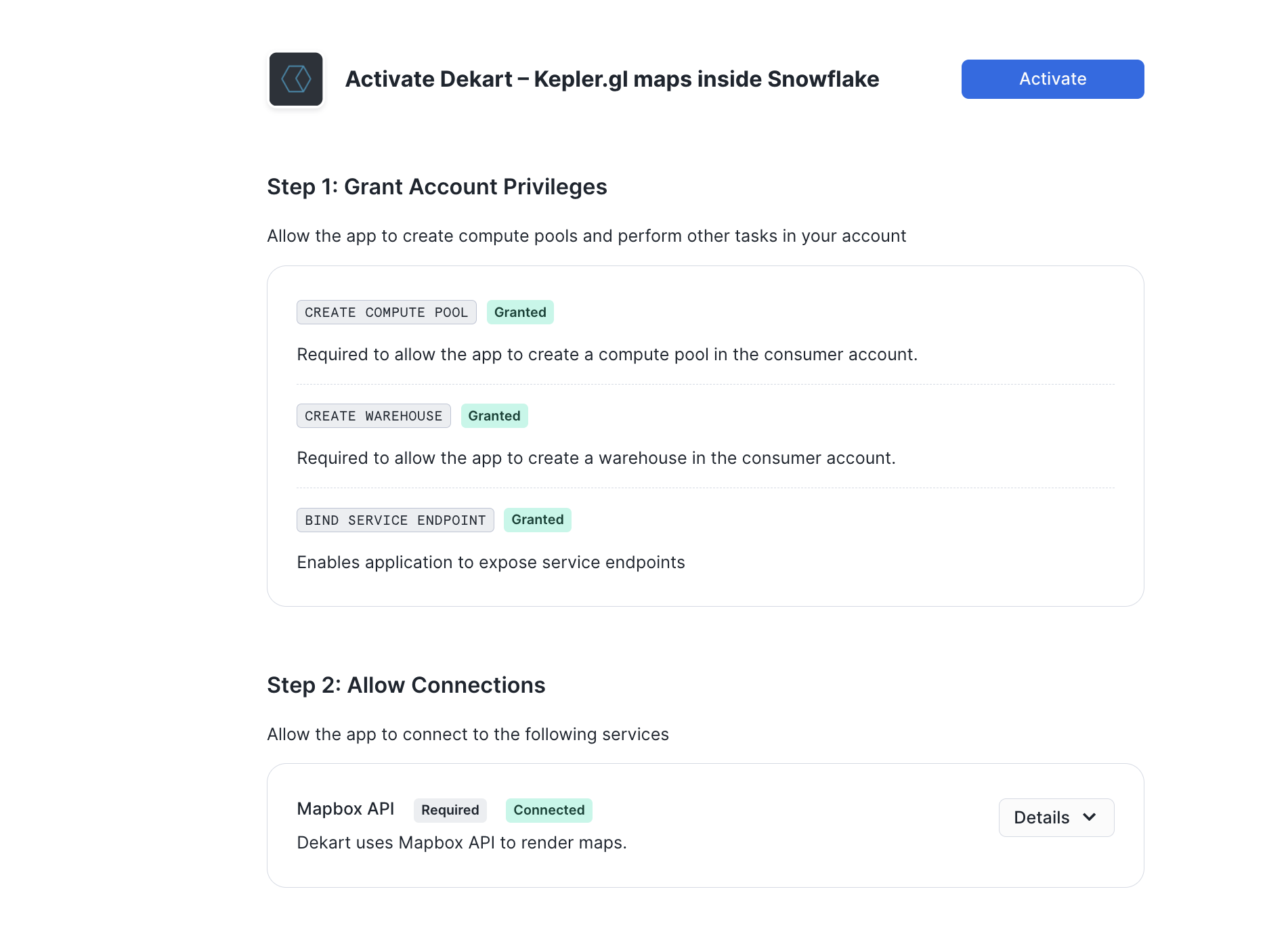Click the Connected status badge
This screenshot has width=1288, height=925.
tap(549, 810)
